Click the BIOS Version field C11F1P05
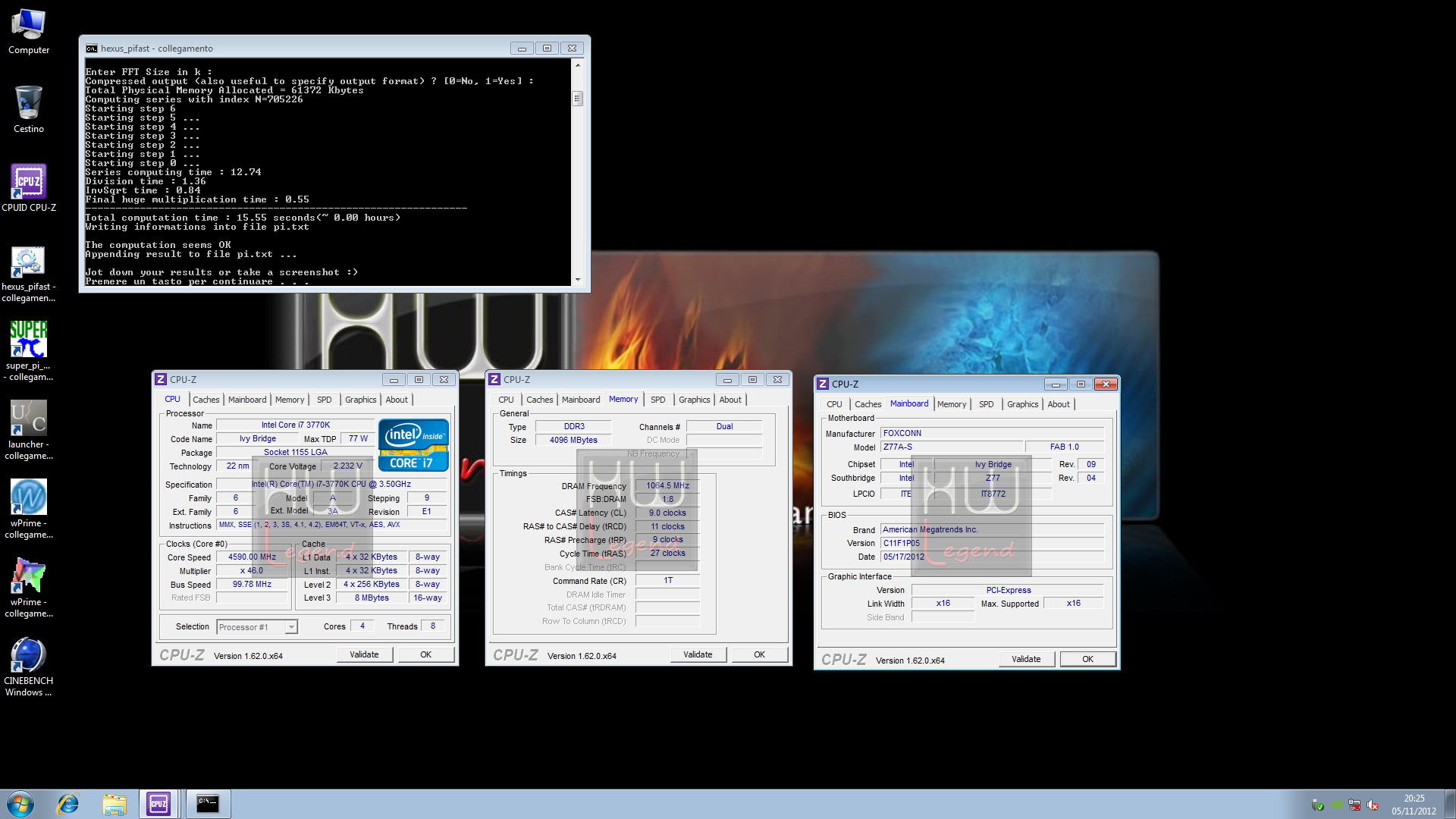Viewport: 1456px width, 819px height. pyautogui.click(x=993, y=543)
